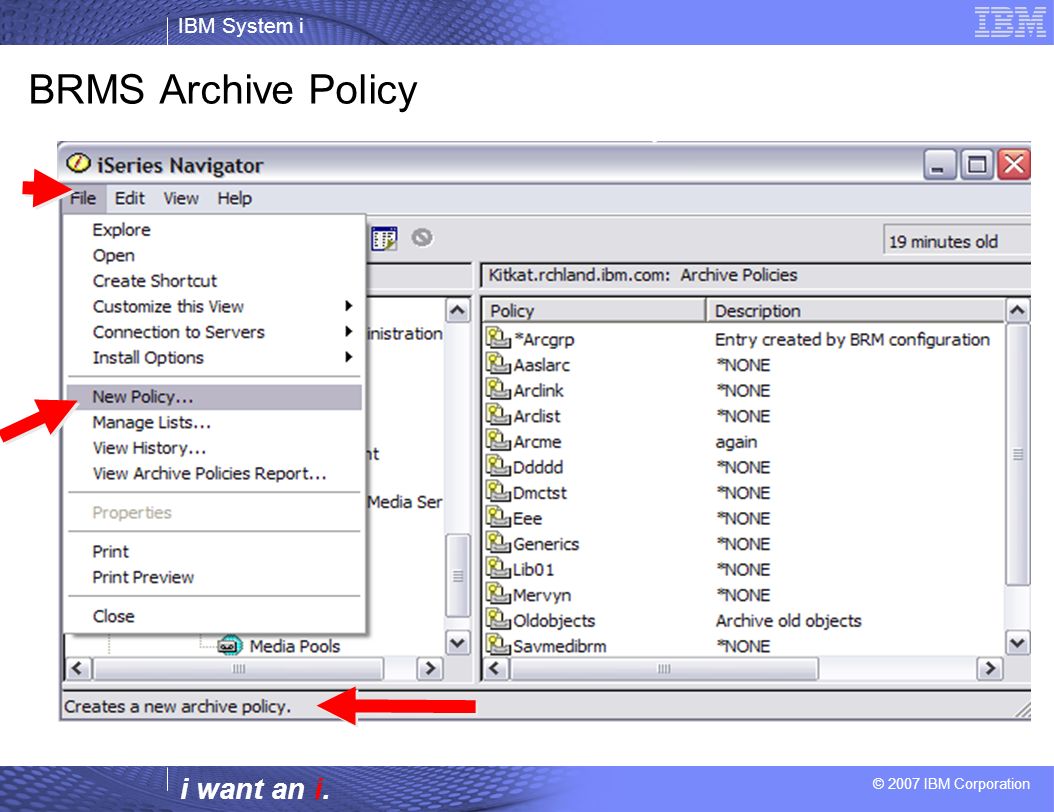
Task: Sort by the Description column header
Action: tap(855, 311)
